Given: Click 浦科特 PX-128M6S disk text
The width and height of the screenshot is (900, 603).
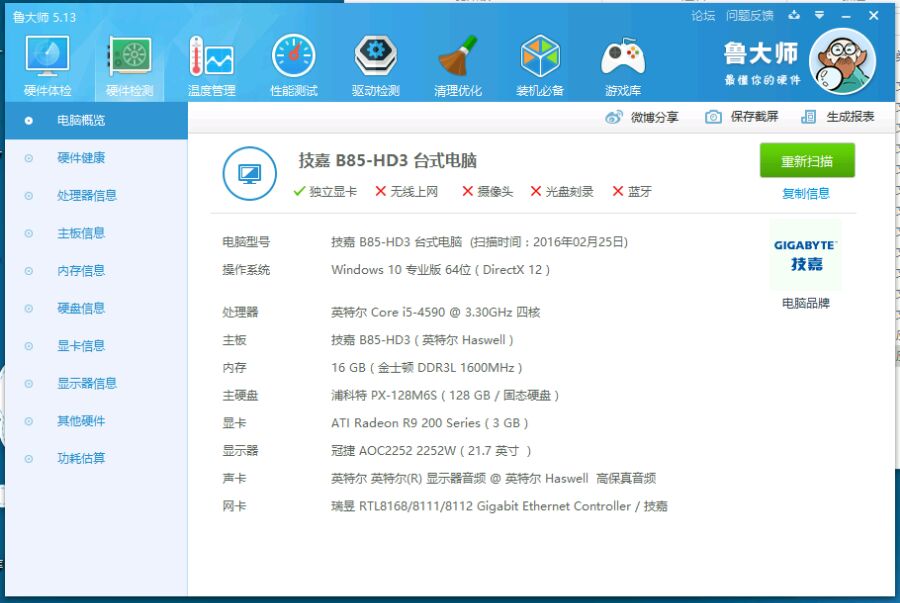Looking at the screenshot, I should click(445, 395).
